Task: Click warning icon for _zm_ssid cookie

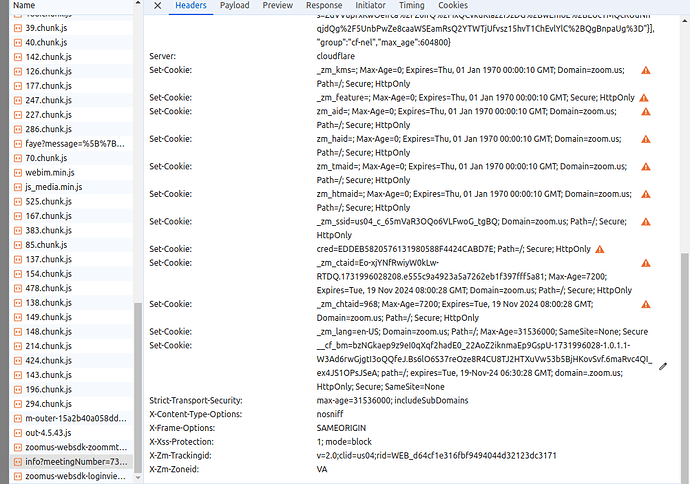Action: (646, 222)
